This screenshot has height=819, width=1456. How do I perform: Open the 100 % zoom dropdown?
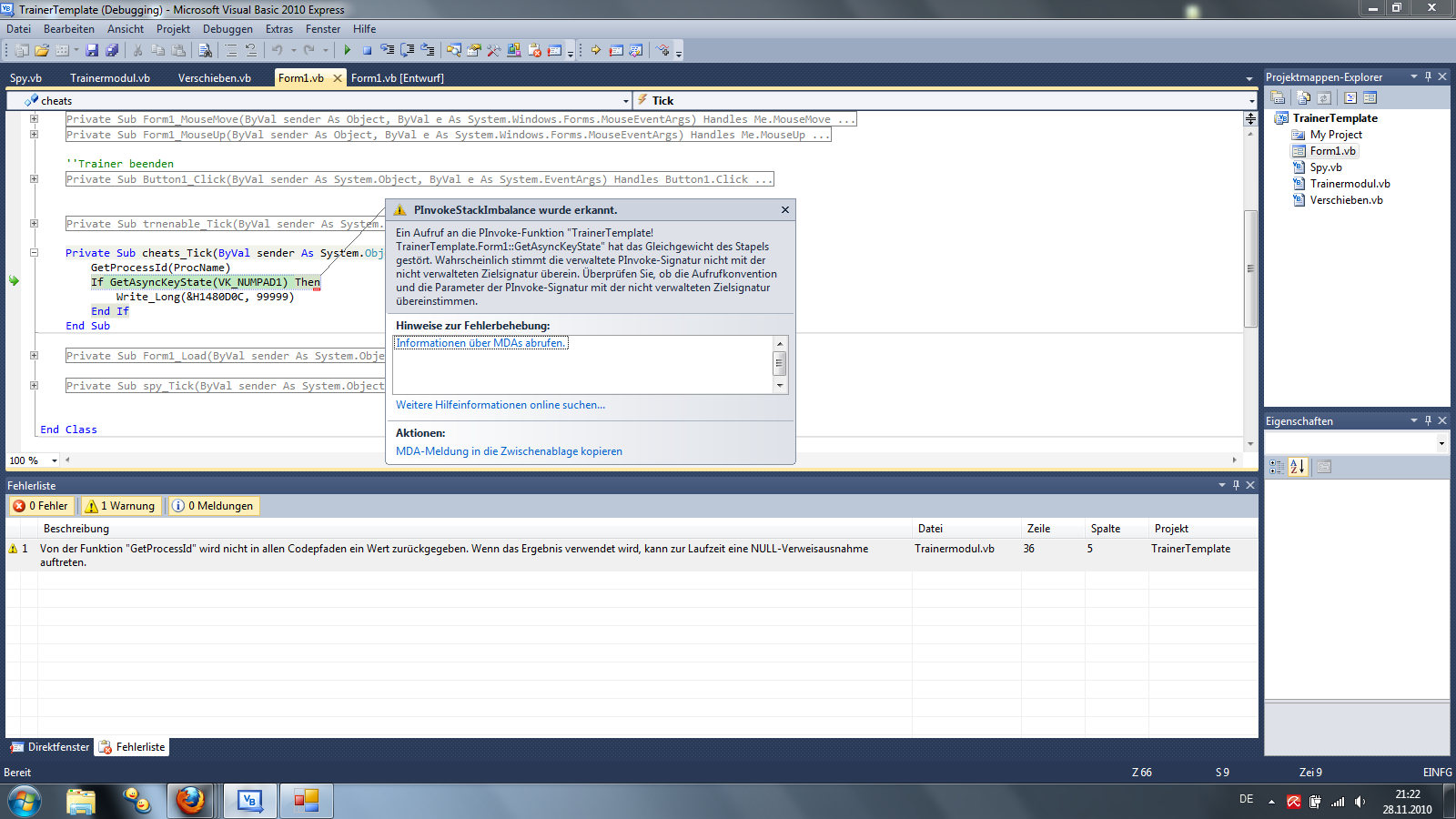pyautogui.click(x=55, y=460)
